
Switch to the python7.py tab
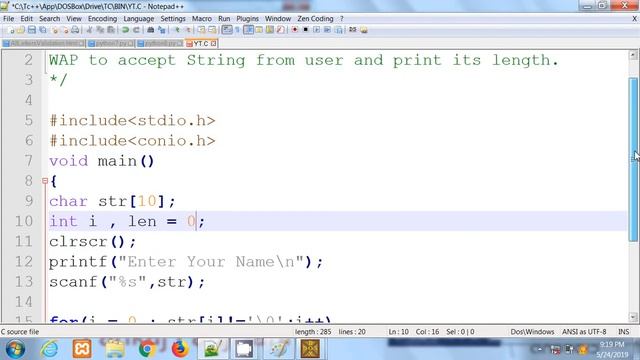(x=111, y=43)
